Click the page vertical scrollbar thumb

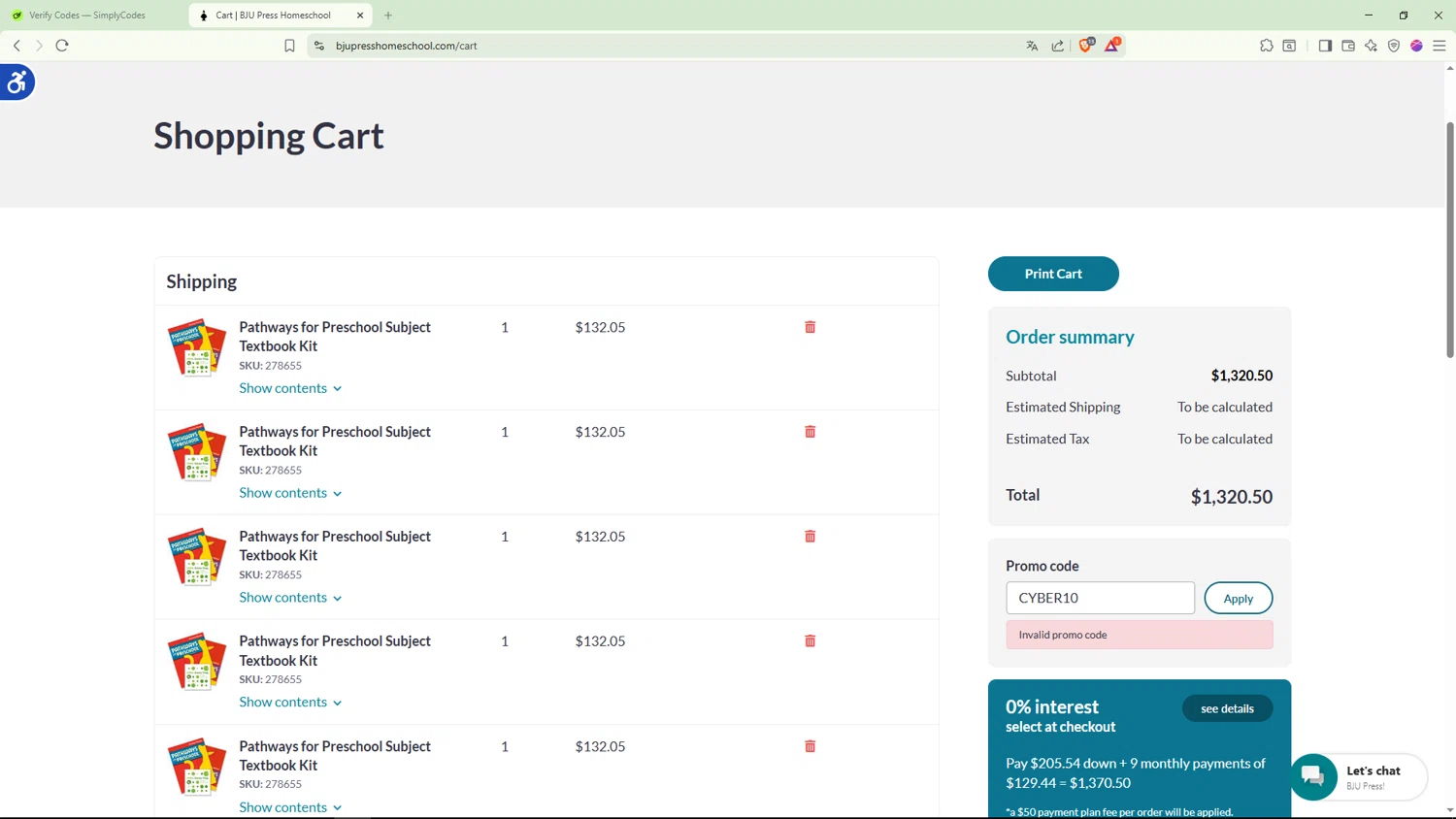1450,240
